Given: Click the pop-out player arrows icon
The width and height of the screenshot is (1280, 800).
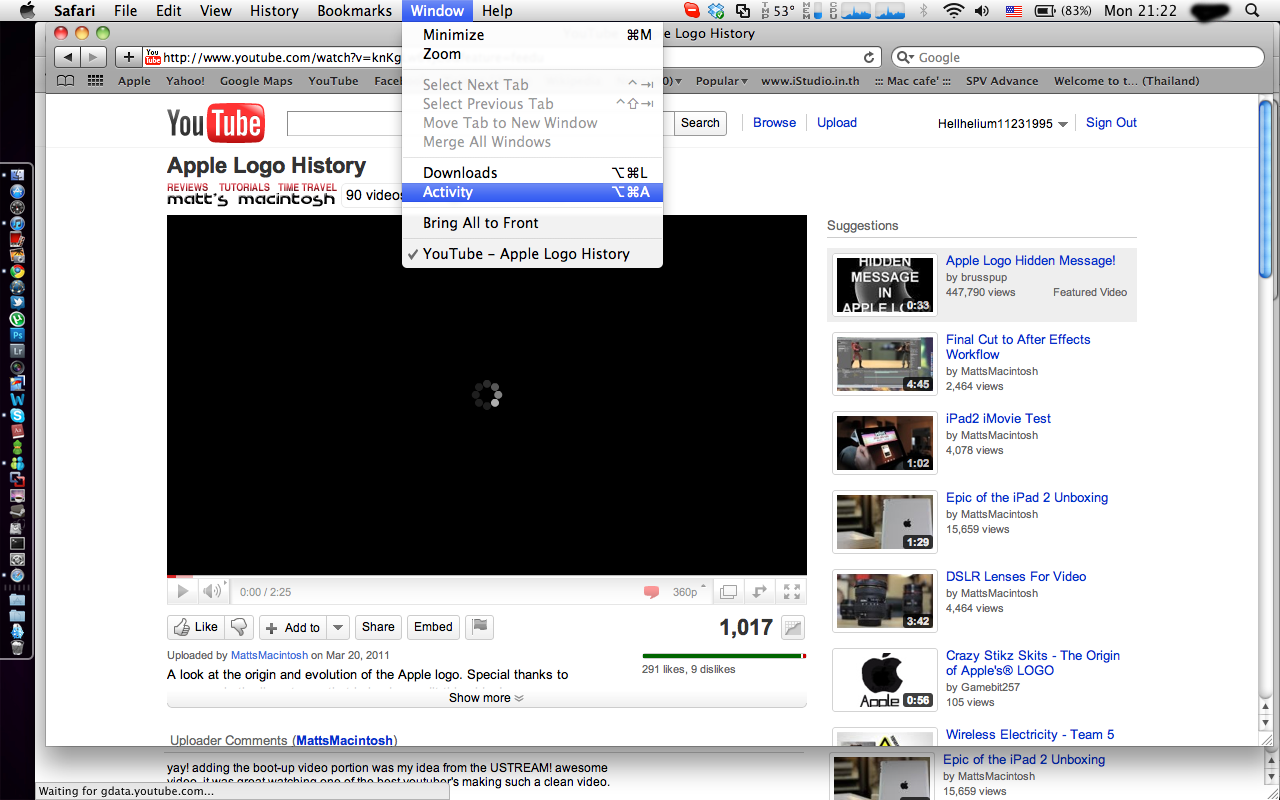Looking at the screenshot, I should pyautogui.click(x=760, y=592).
